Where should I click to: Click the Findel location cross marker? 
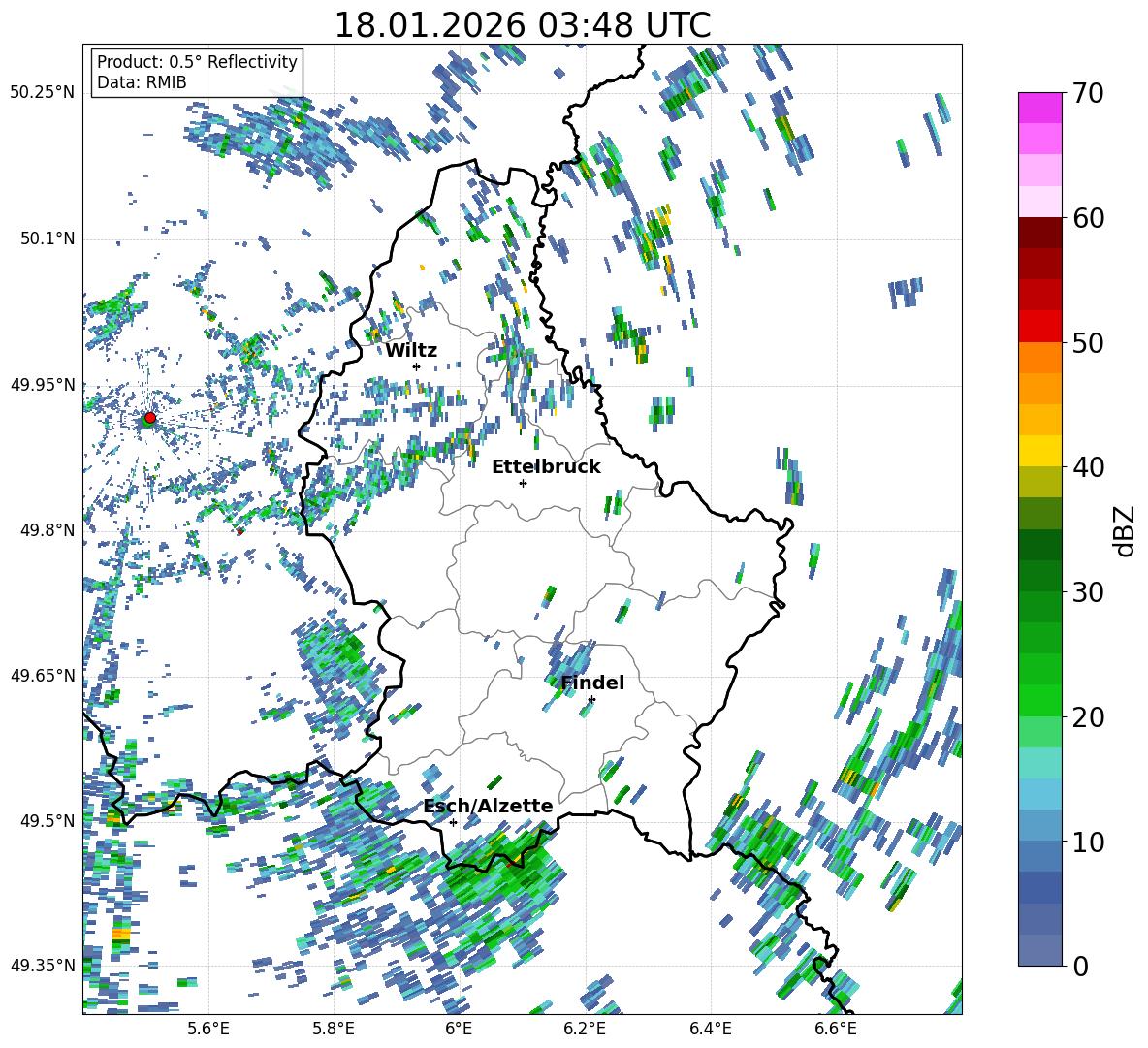pyautogui.click(x=591, y=700)
